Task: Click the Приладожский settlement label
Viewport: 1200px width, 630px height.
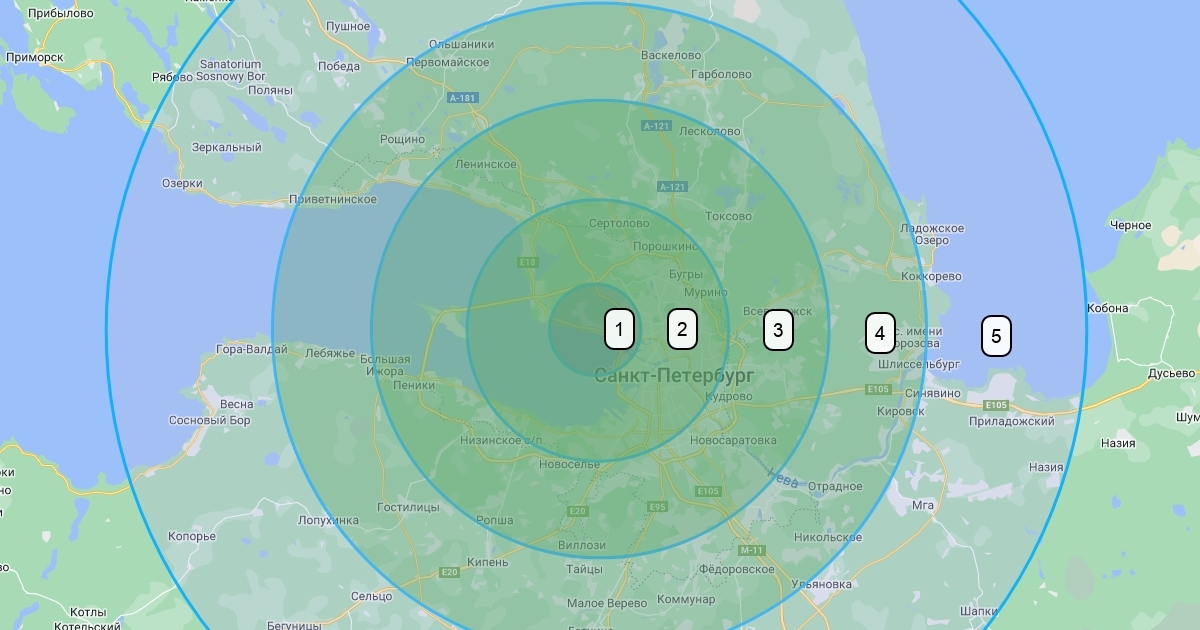Action: tap(1012, 422)
